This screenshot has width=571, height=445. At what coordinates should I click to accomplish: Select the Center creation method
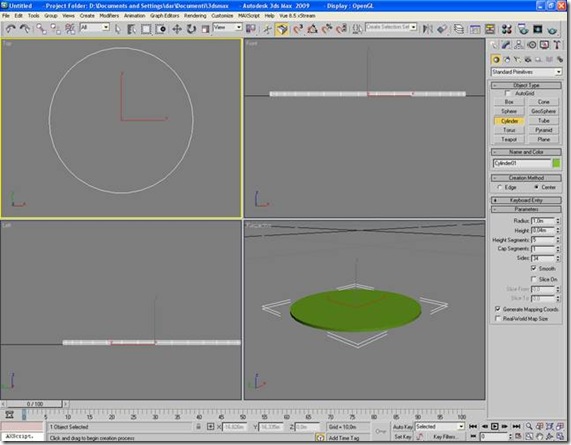click(536, 187)
